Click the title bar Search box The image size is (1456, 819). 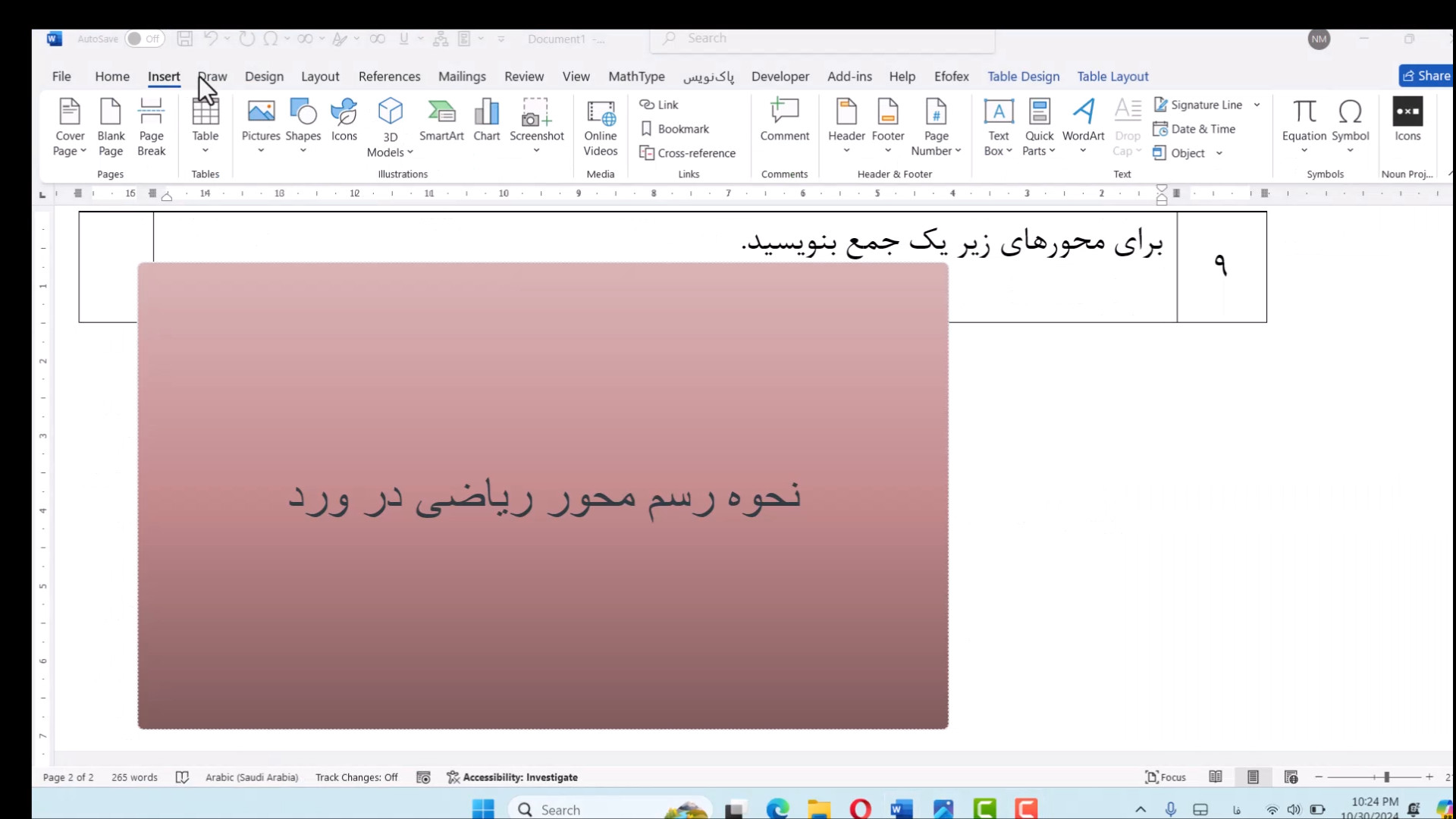[822, 39]
